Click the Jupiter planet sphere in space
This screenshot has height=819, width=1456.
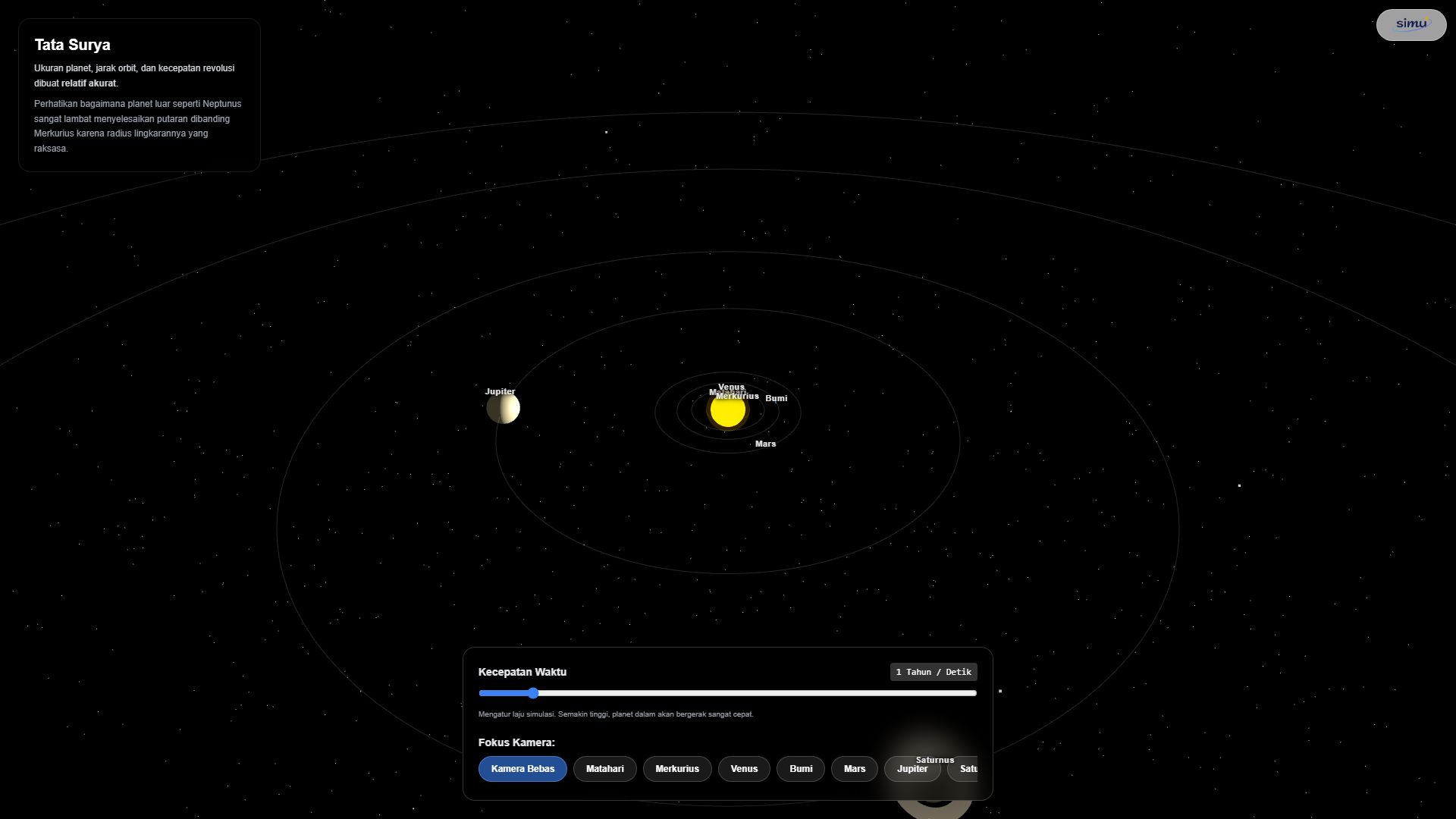504,409
